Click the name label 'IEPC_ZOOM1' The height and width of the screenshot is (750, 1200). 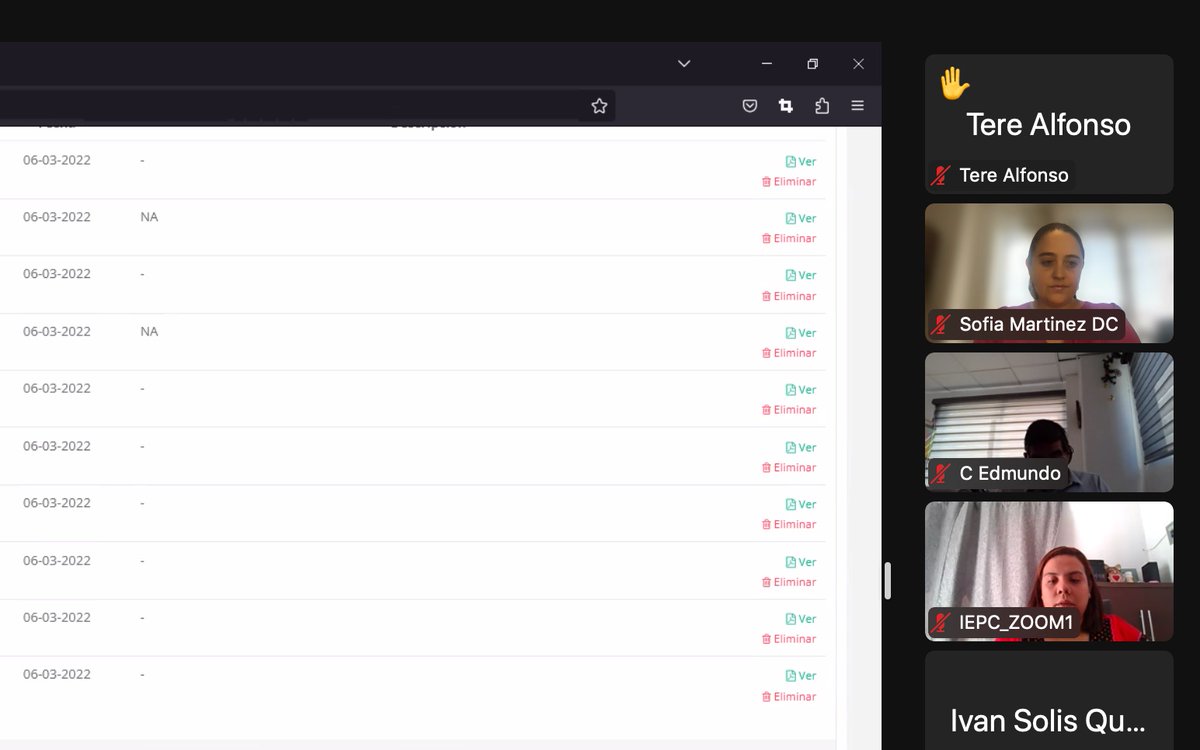pyautogui.click(x=1016, y=623)
